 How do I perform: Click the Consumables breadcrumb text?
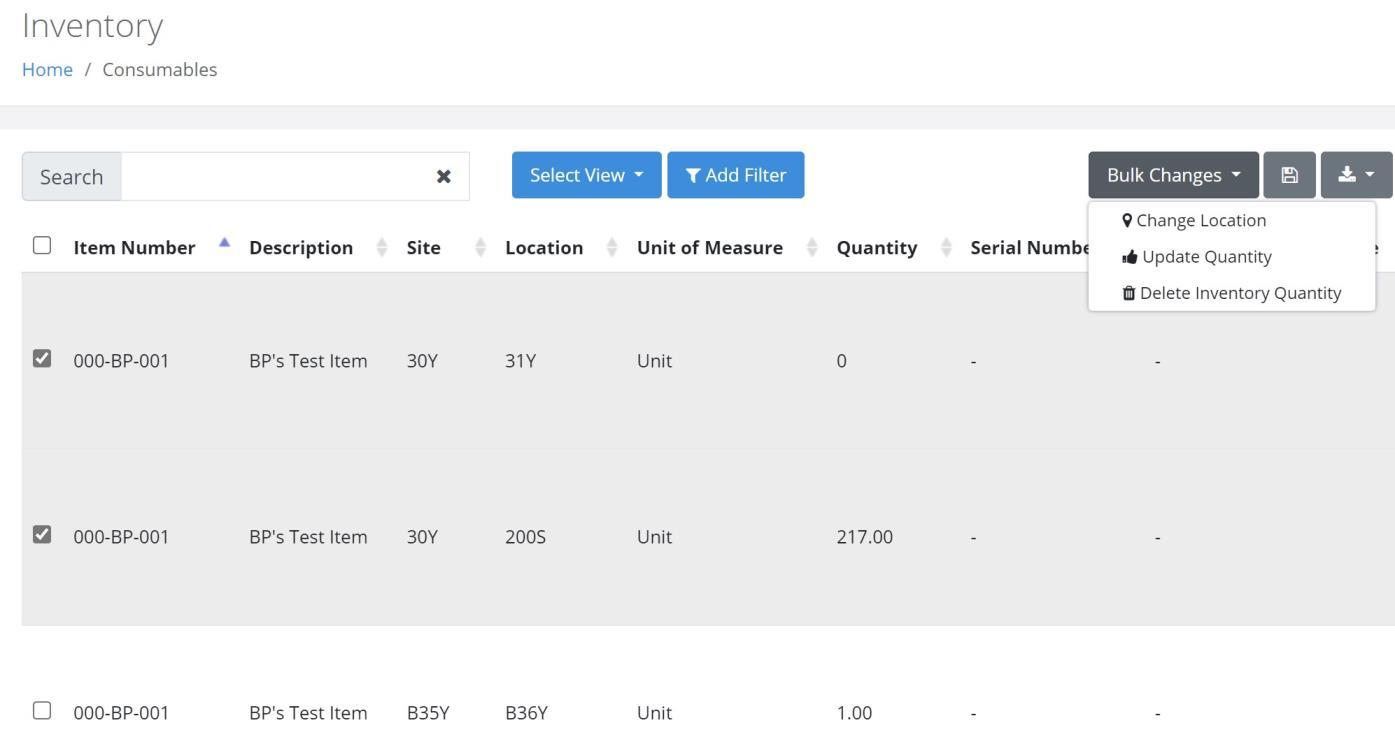click(160, 69)
